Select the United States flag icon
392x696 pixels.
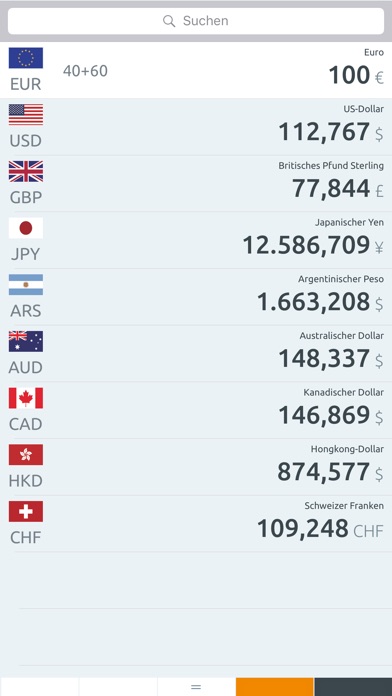tap(26, 115)
